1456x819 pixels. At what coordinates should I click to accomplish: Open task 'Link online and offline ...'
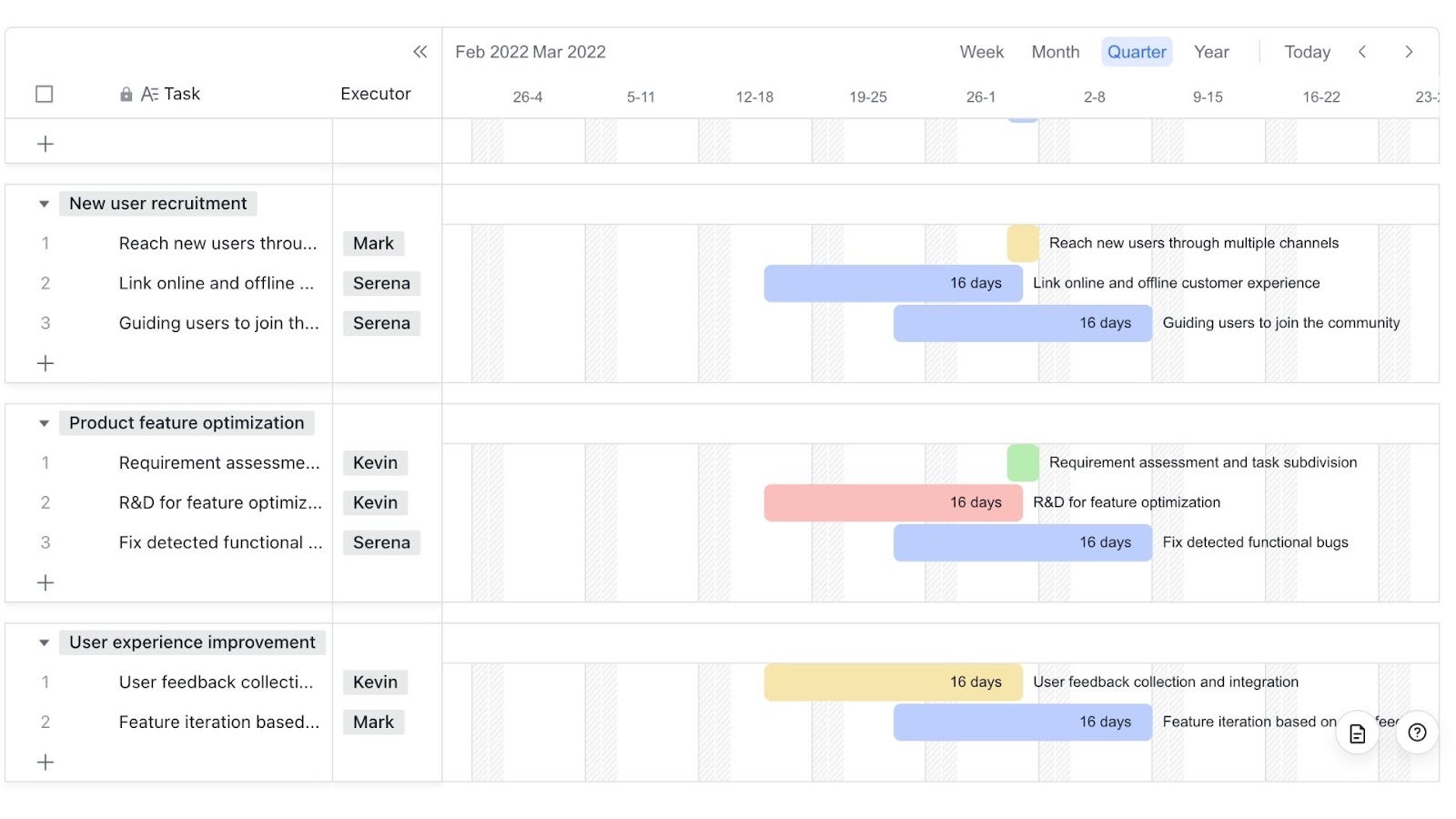pos(217,283)
